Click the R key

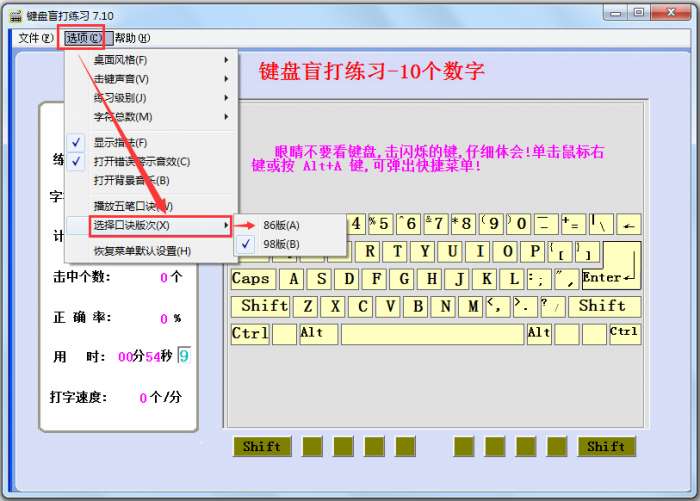coord(369,251)
